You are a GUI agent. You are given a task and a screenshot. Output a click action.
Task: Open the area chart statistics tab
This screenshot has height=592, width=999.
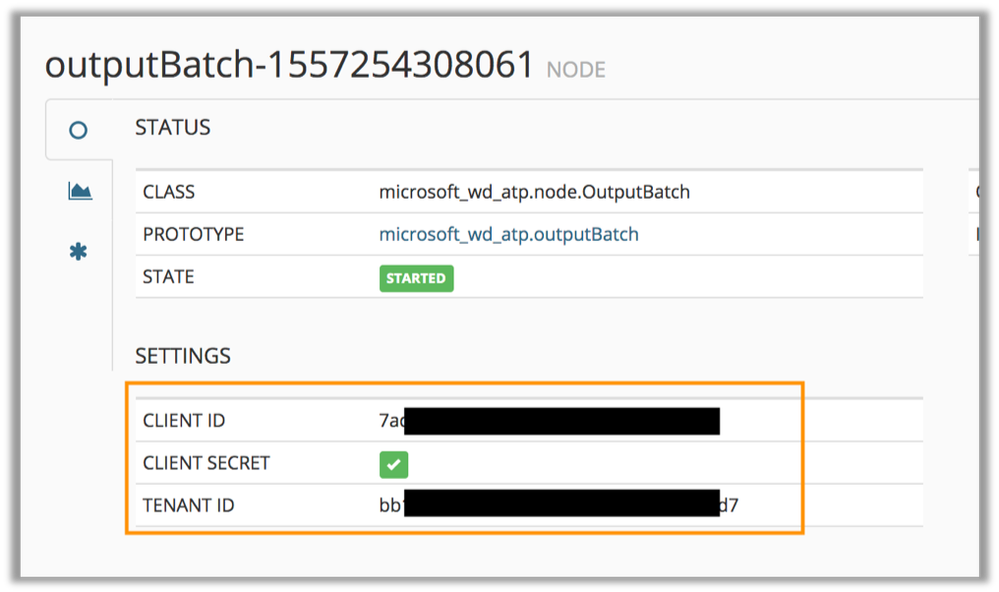[x=80, y=191]
